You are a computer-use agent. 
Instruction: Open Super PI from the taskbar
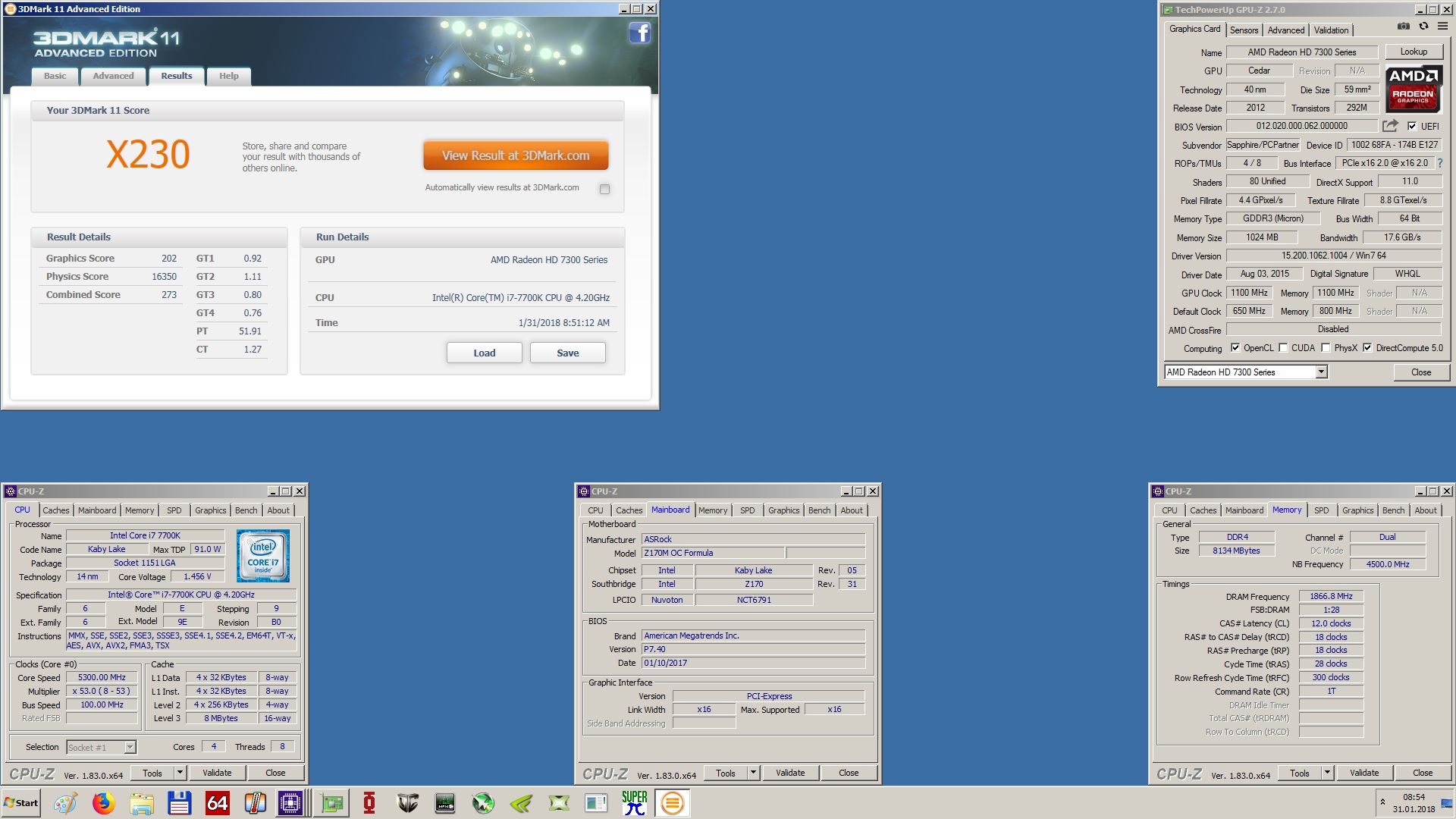coord(635,803)
